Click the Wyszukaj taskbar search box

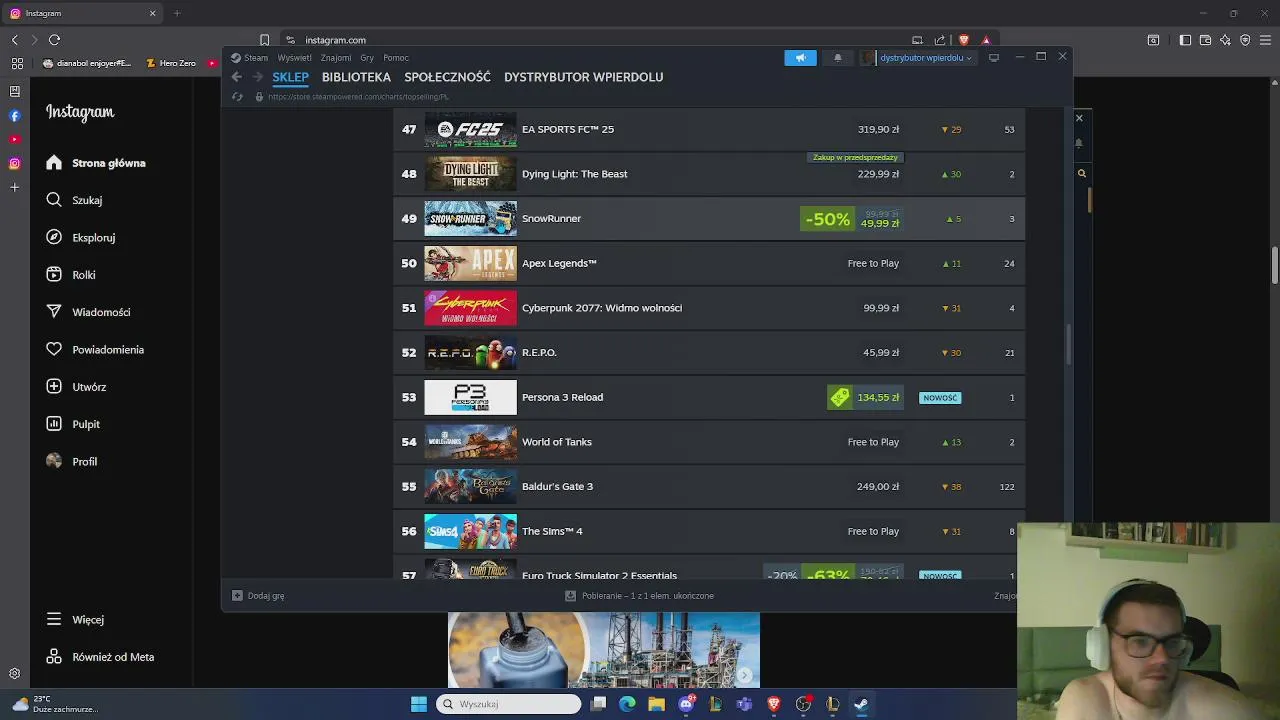coord(509,704)
